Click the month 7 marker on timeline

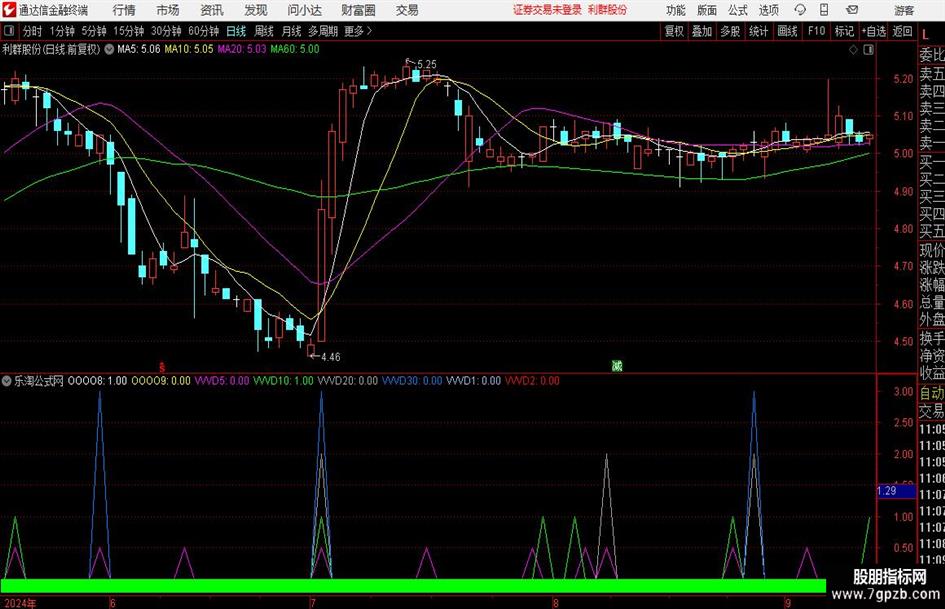313,603
